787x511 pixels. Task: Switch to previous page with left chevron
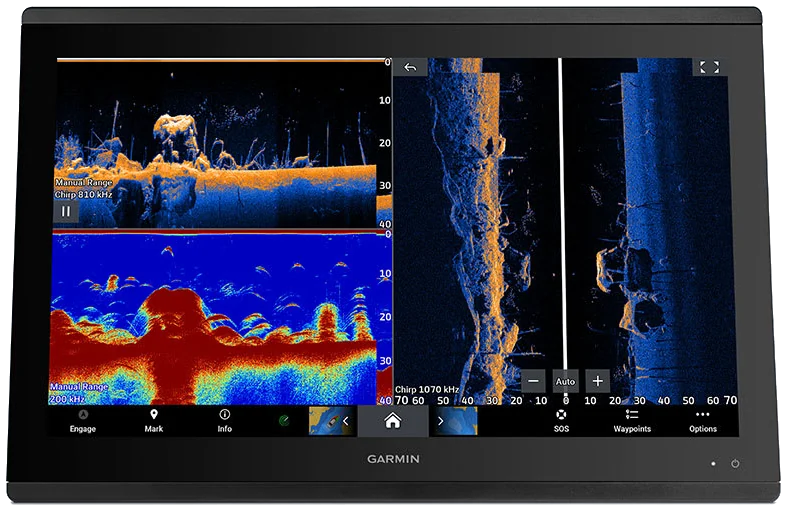point(346,421)
